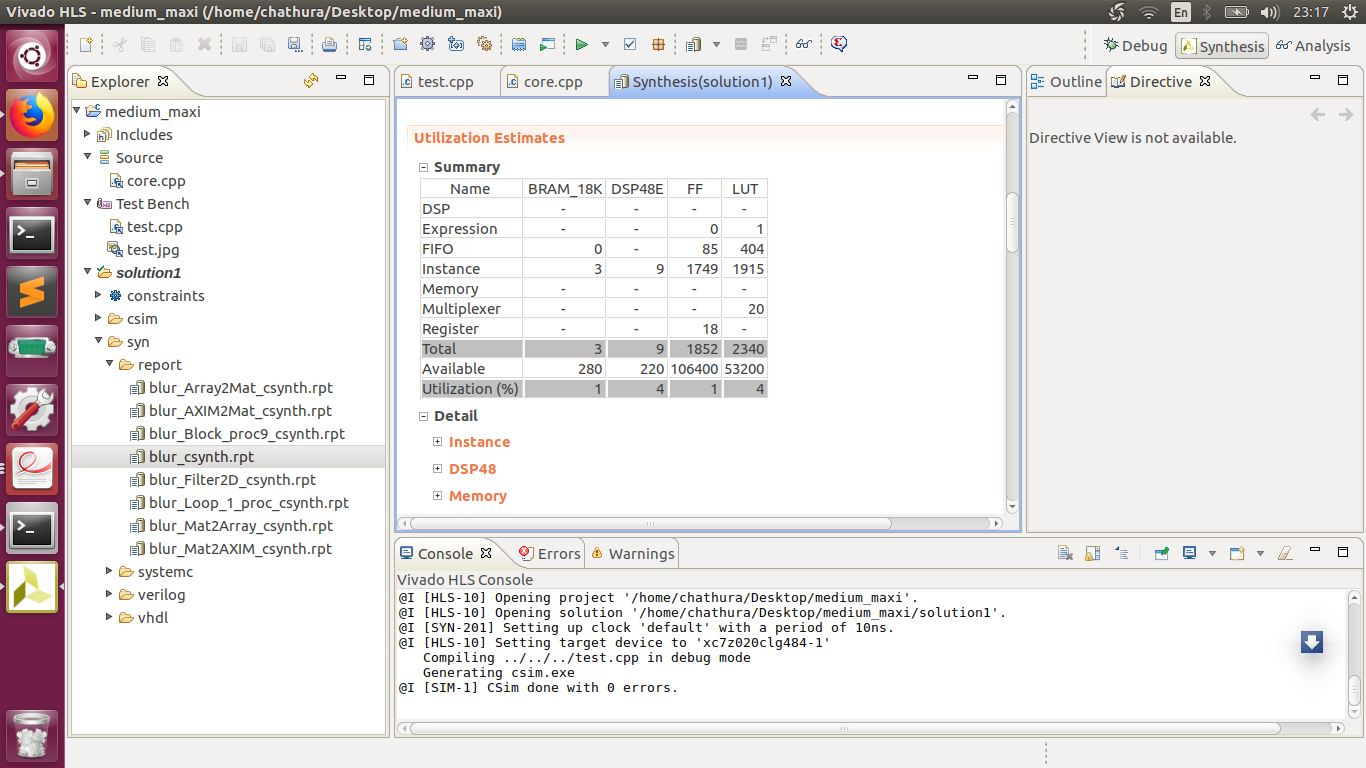The image size is (1366, 768).
Task: Expand the csim folder
Action: coord(99,319)
